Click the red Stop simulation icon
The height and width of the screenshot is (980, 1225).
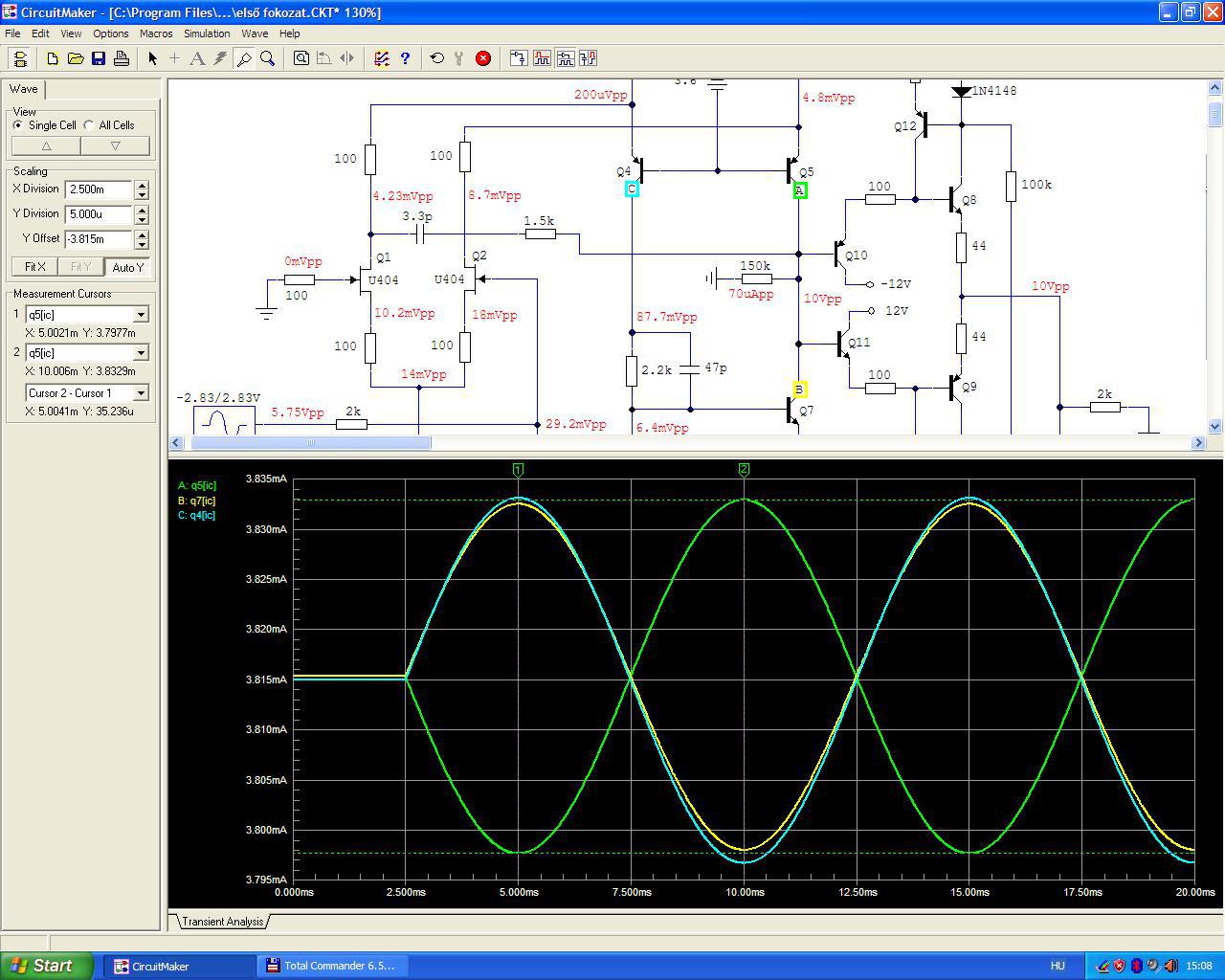[x=483, y=58]
